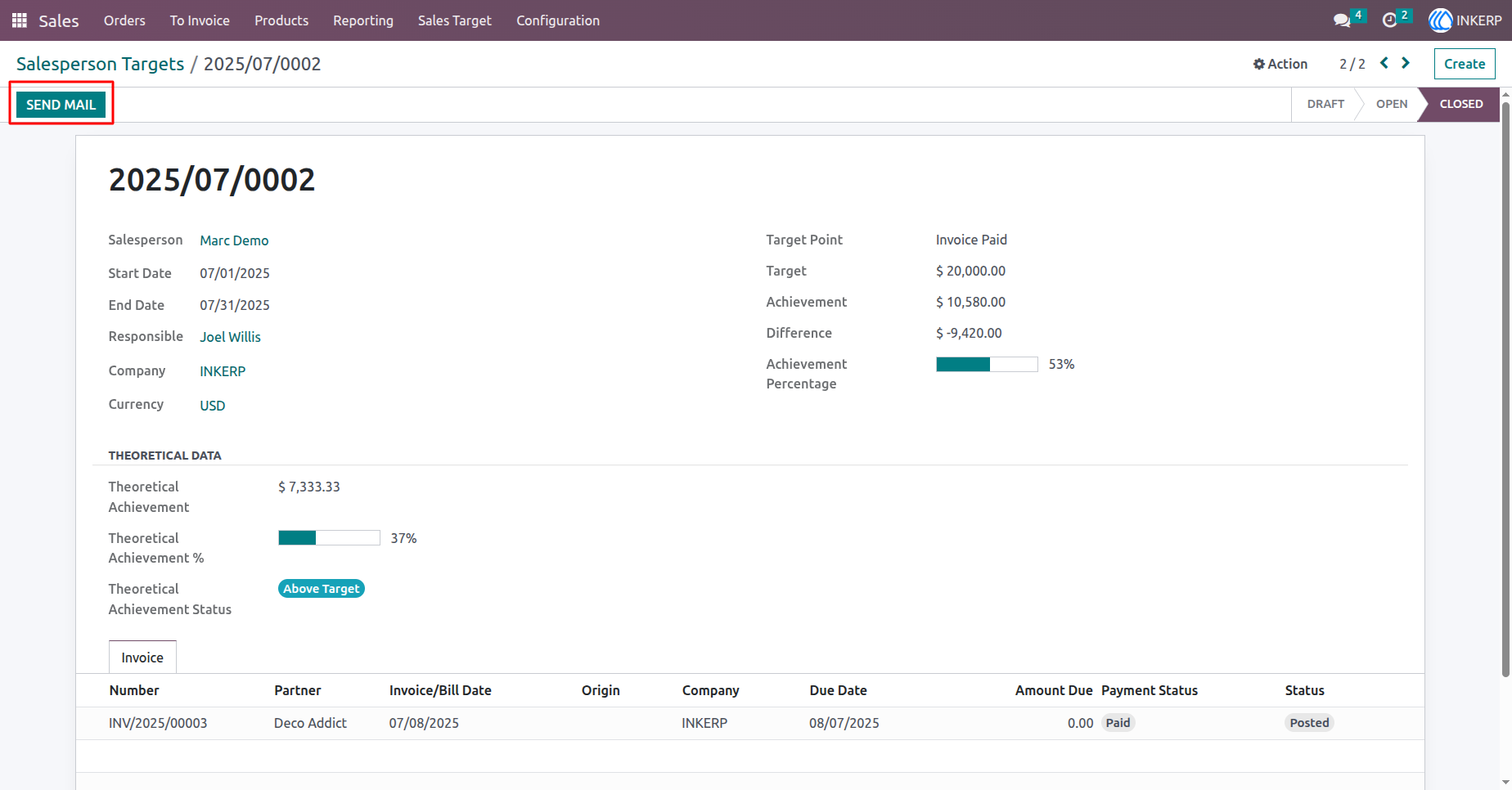
Task: Click the Paid payment status badge
Action: coord(1118,723)
